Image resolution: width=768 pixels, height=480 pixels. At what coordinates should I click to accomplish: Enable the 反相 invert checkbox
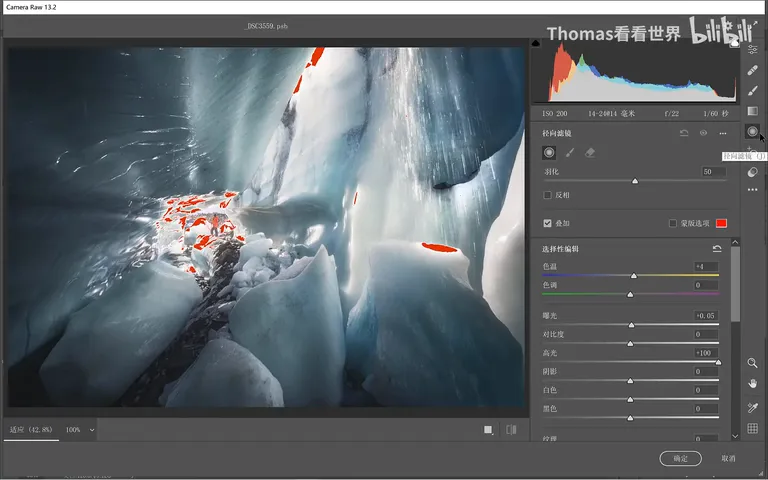548,195
